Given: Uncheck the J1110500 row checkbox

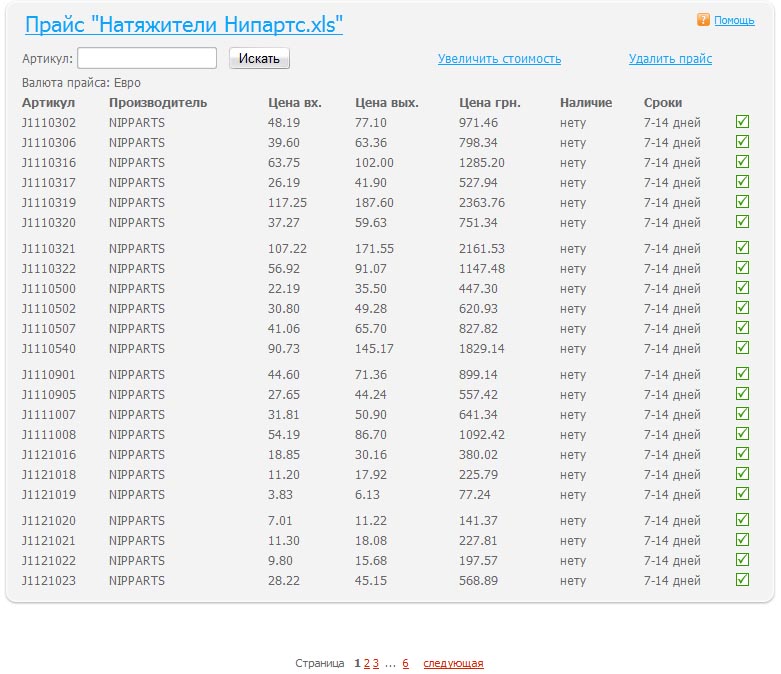Looking at the screenshot, I should pyautogui.click(x=742, y=288).
